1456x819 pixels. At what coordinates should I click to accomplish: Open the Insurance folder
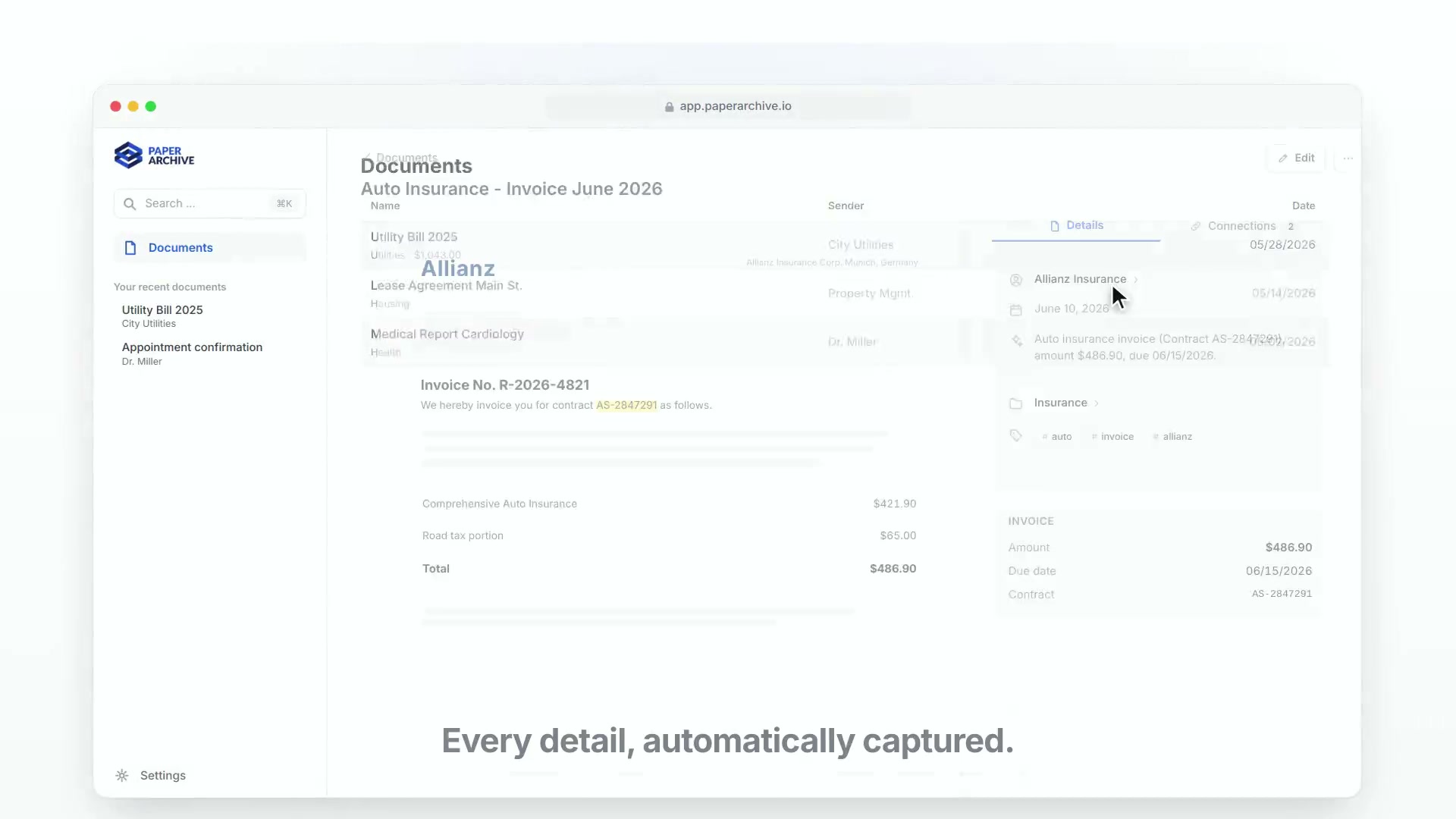pos(1060,403)
